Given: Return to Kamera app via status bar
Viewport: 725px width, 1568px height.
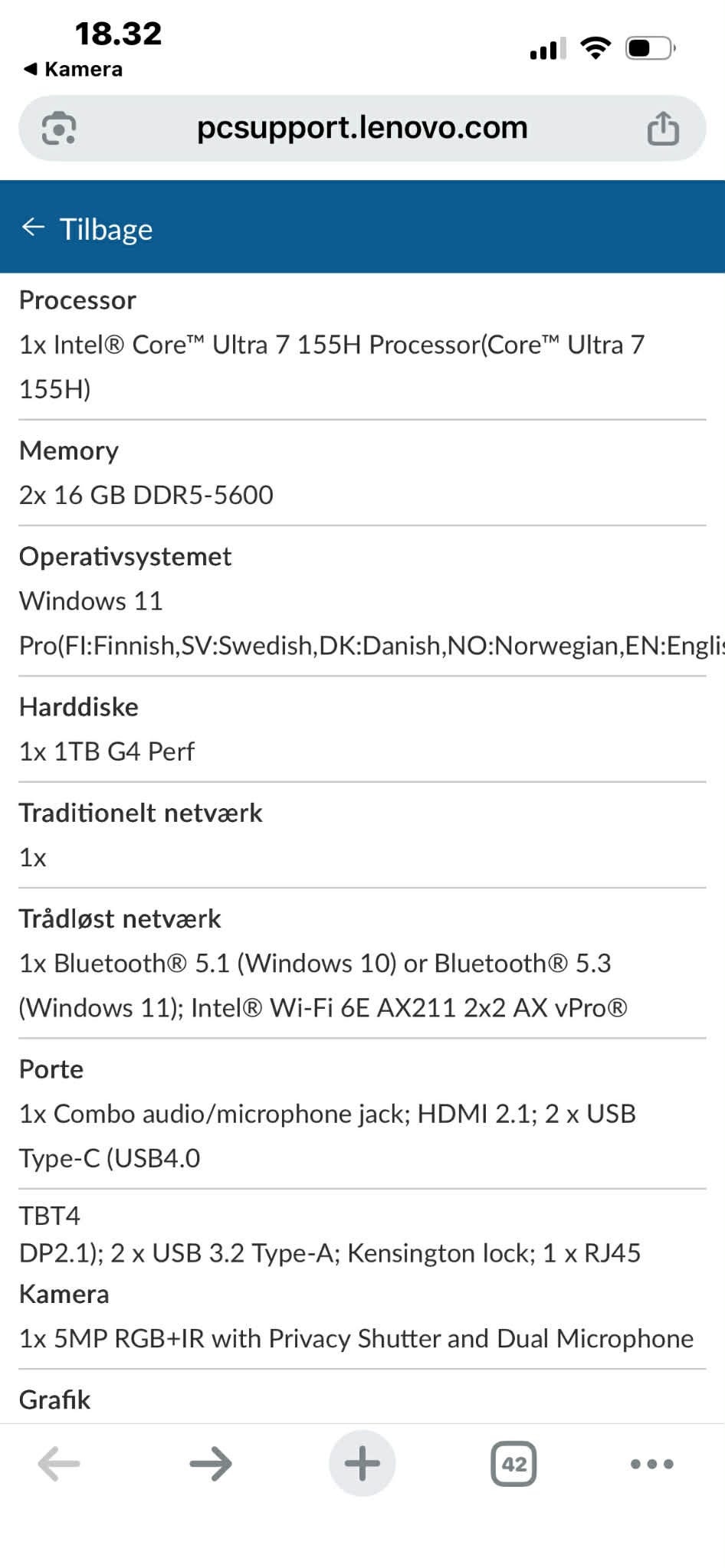Looking at the screenshot, I should [74, 69].
